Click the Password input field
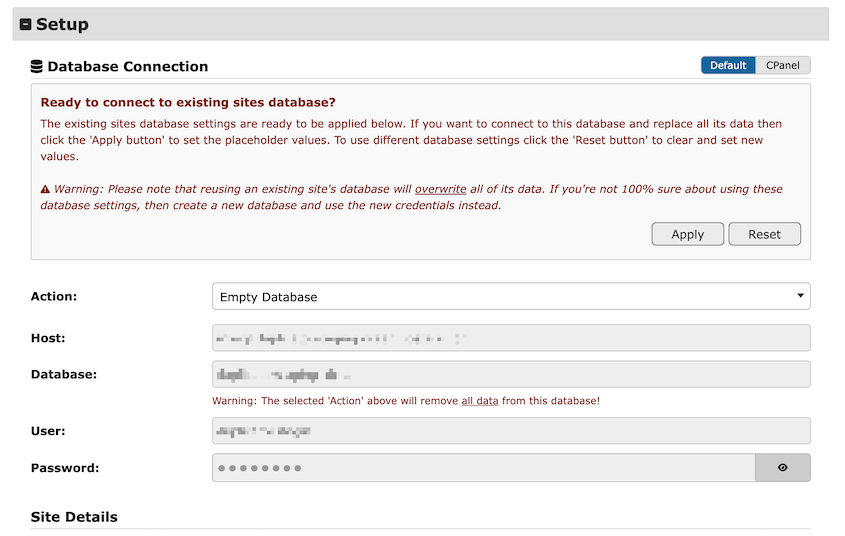845x536 pixels. pyautogui.click(x=483, y=468)
